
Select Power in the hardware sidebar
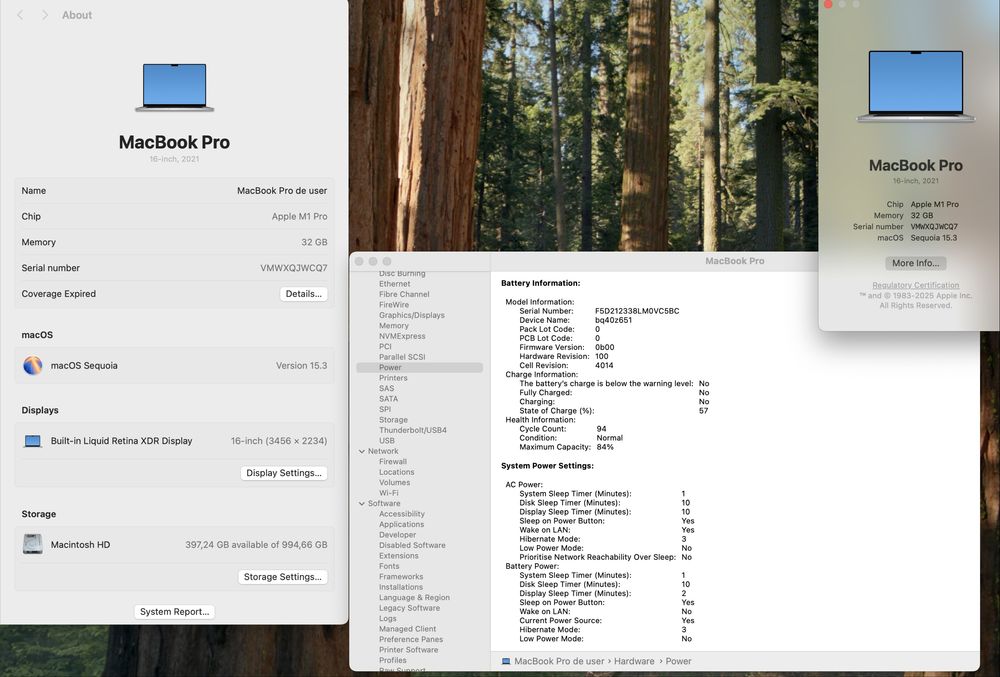[419, 368]
